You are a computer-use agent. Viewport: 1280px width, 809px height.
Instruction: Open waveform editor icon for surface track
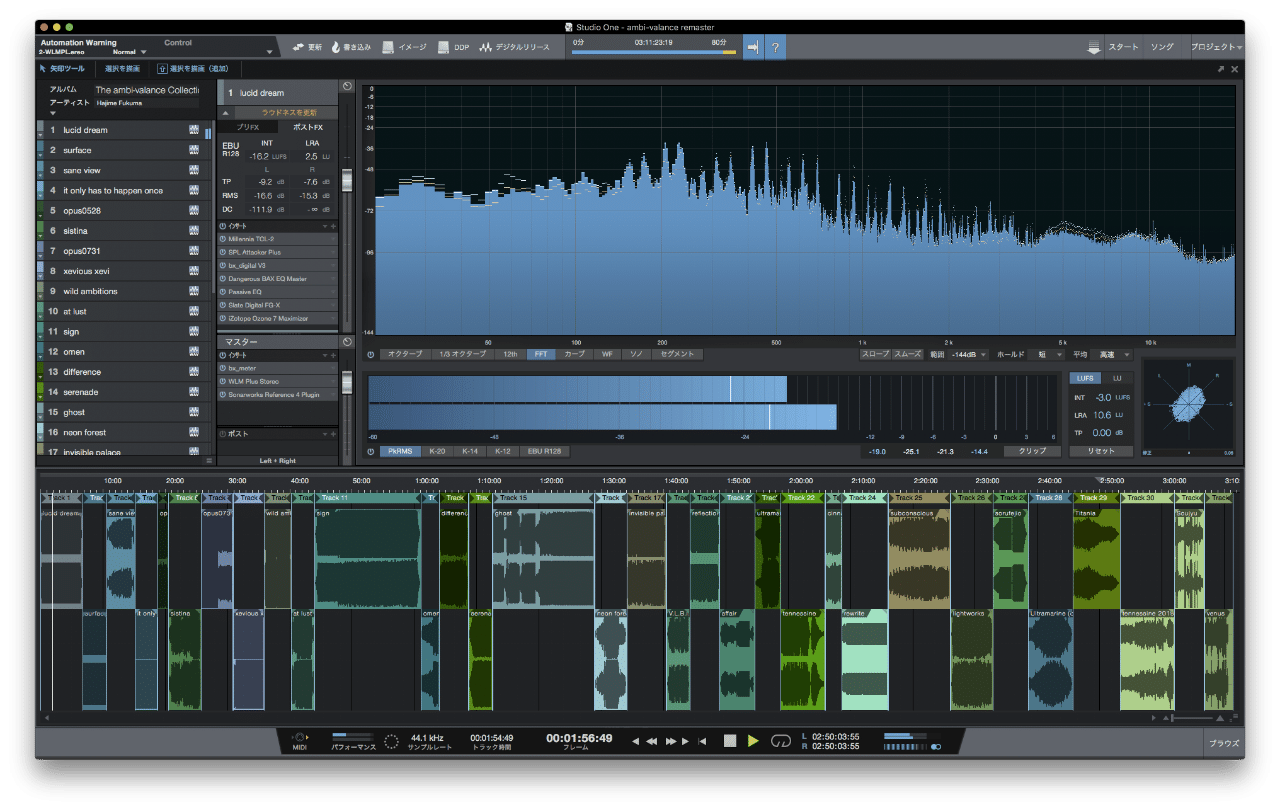pos(194,150)
